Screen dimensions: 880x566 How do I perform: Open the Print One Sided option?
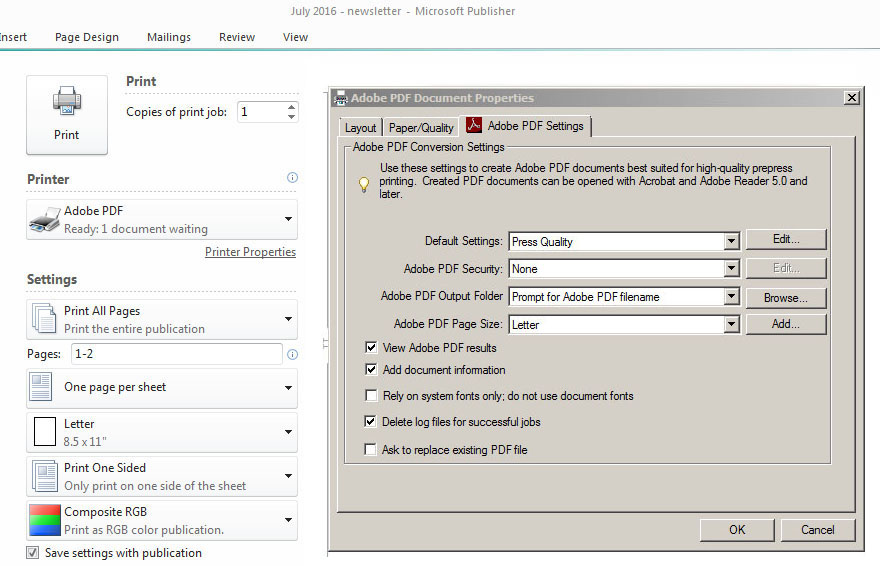(x=162, y=476)
